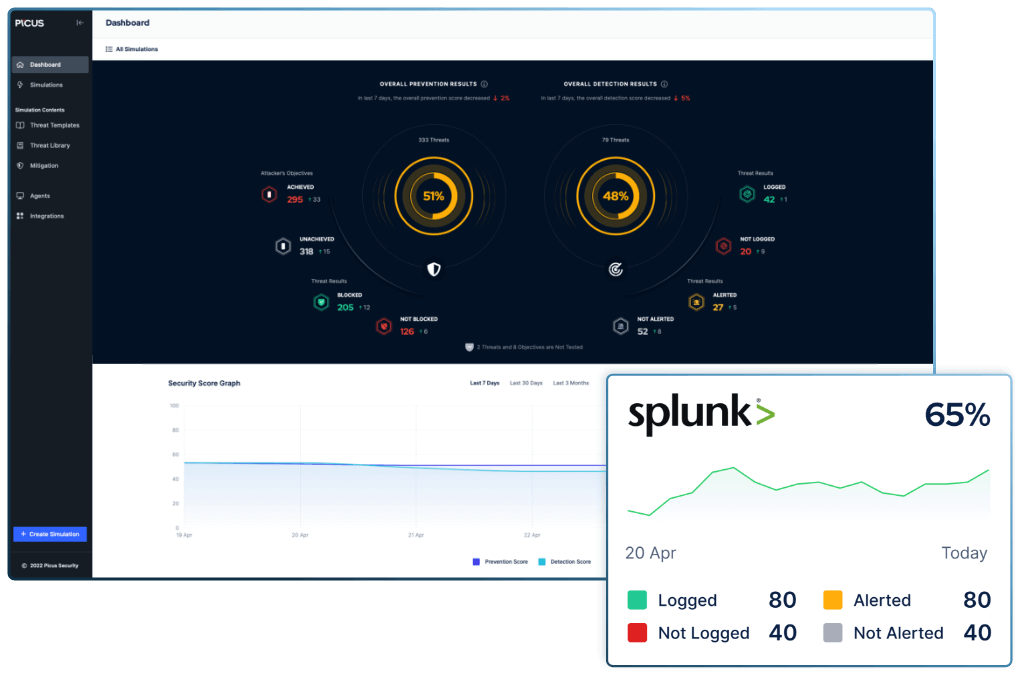This screenshot has height=675, width=1020.
Task: Switch graph to Last 30 Days
Action: click(526, 383)
